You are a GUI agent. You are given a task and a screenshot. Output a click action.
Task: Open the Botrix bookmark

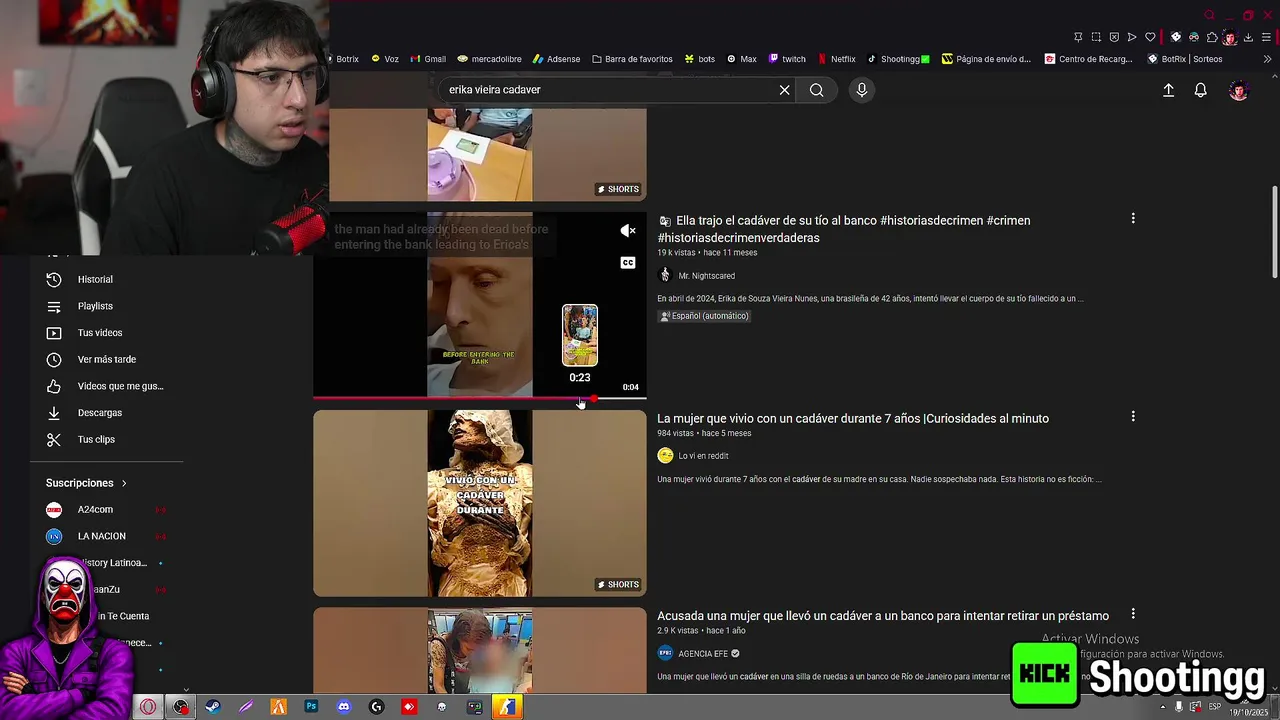click(345, 59)
